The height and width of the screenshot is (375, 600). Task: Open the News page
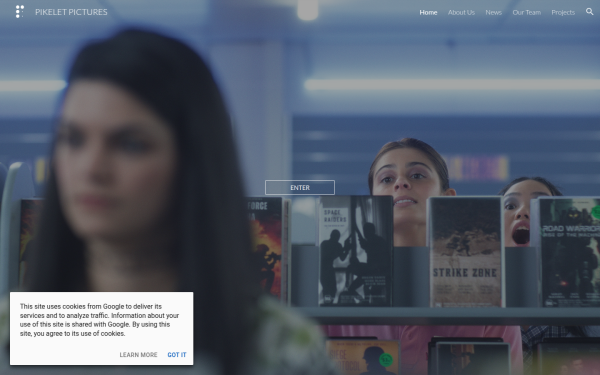click(x=493, y=12)
